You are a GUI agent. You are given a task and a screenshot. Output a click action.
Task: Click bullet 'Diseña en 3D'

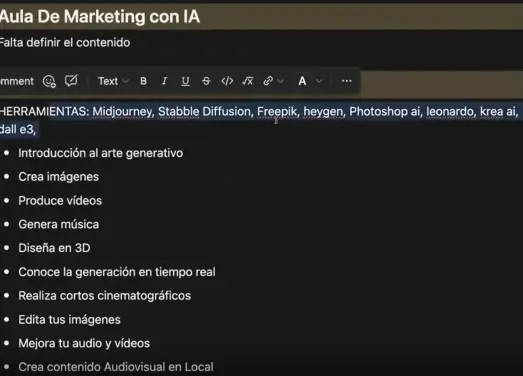tap(54, 248)
